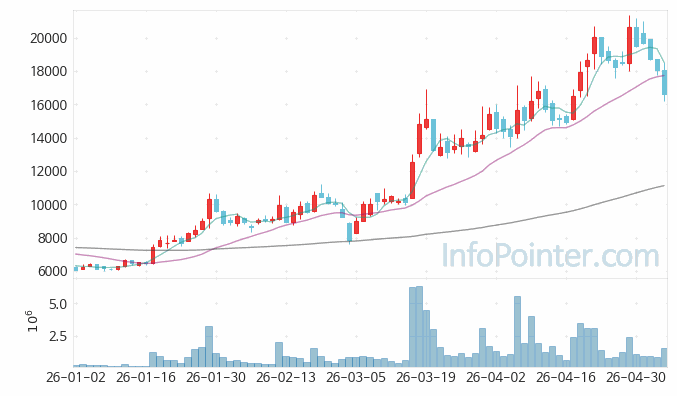Select the 26-01-02 date label
The height and width of the screenshot is (396, 677).
coord(76,377)
